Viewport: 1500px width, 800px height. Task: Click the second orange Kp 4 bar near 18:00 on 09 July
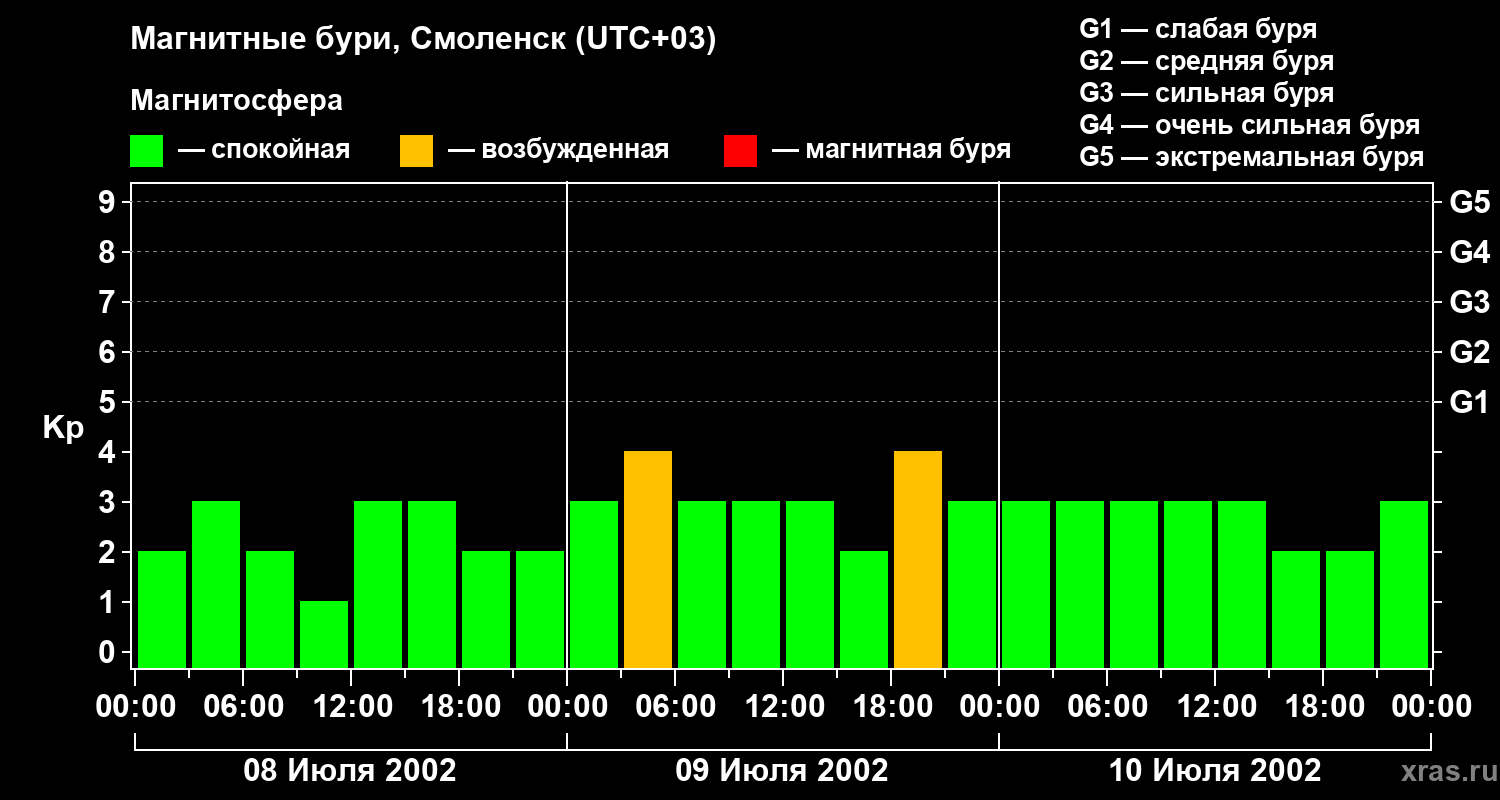918,560
